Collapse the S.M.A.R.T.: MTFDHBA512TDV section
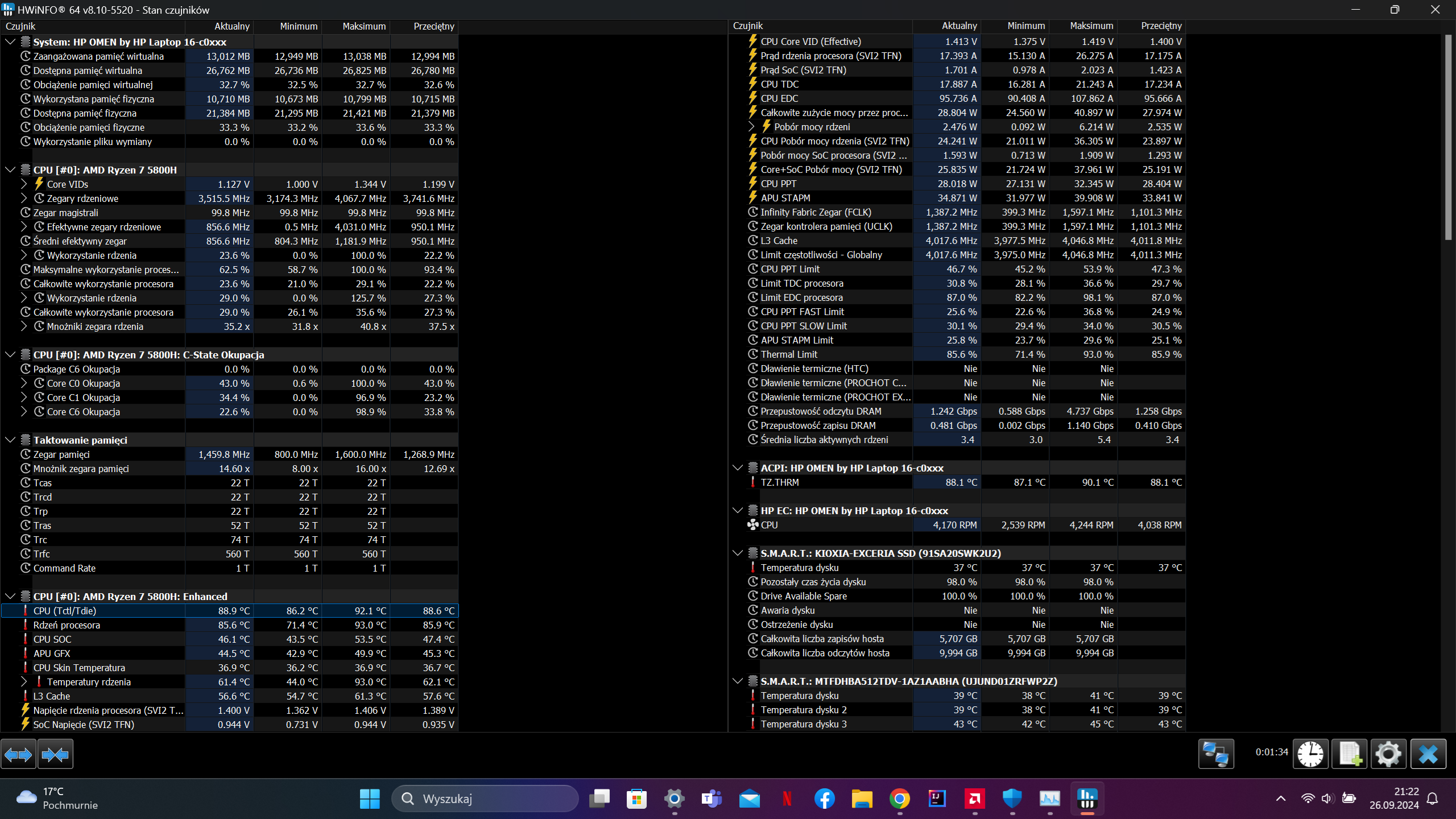The height and width of the screenshot is (819, 1456). coord(738,681)
